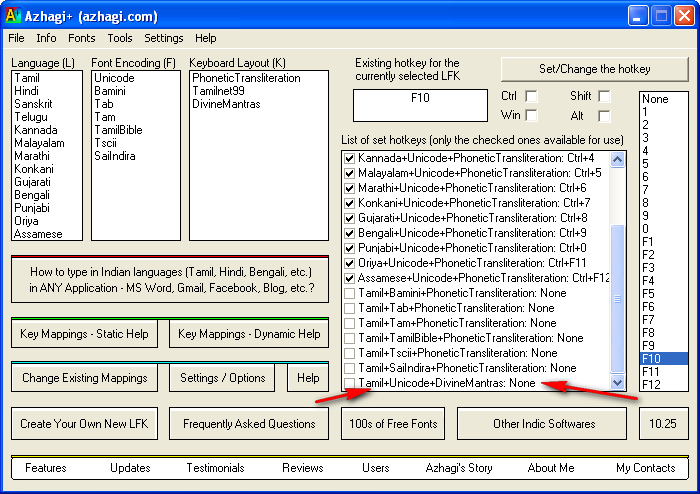This screenshot has height=494, width=700.
Task: Uncheck Marathi+Unicode+PhoneticTransliteration Ctrl+6 hotkey
Action: point(350,188)
